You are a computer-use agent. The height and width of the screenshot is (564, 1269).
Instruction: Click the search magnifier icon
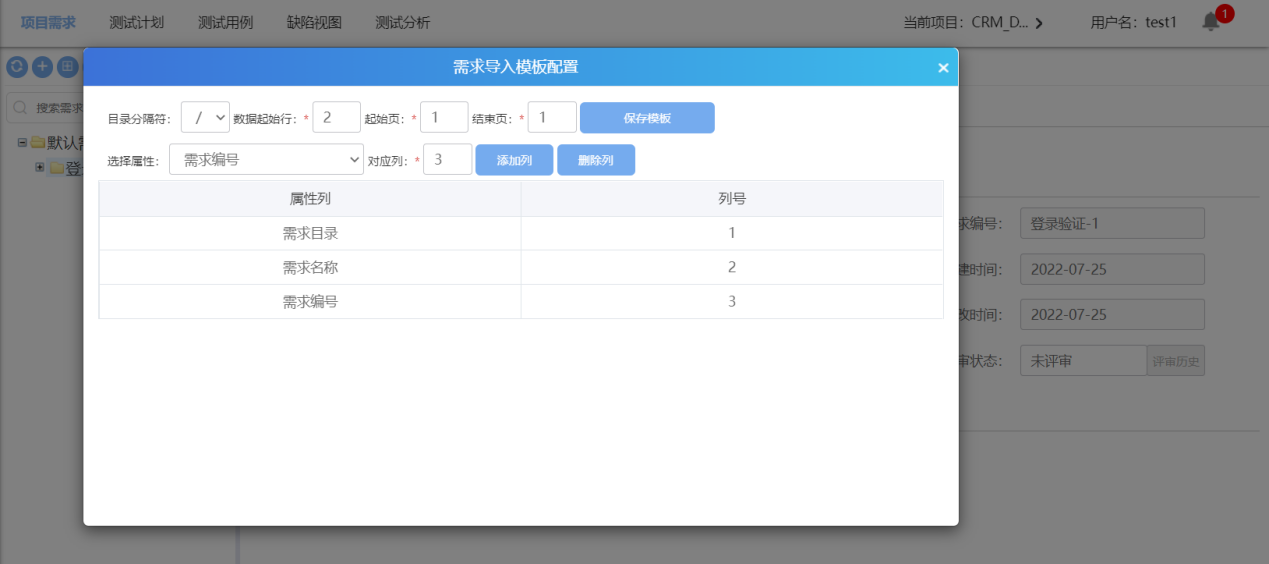pyautogui.click(x=23, y=107)
